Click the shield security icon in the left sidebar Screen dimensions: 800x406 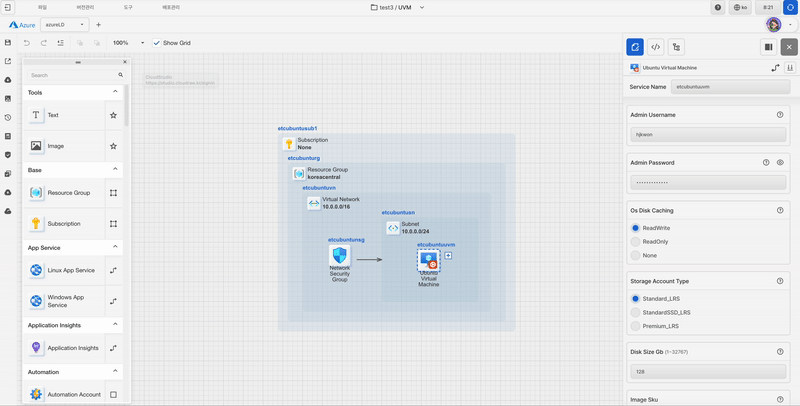tap(8, 155)
